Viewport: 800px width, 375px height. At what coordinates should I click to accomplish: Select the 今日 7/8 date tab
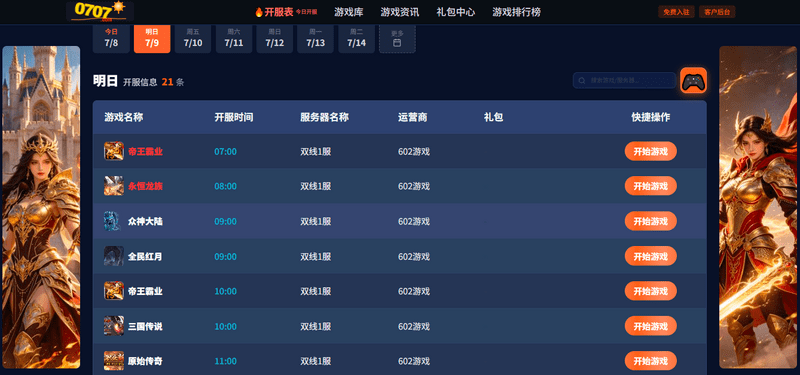click(x=111, y=38)
